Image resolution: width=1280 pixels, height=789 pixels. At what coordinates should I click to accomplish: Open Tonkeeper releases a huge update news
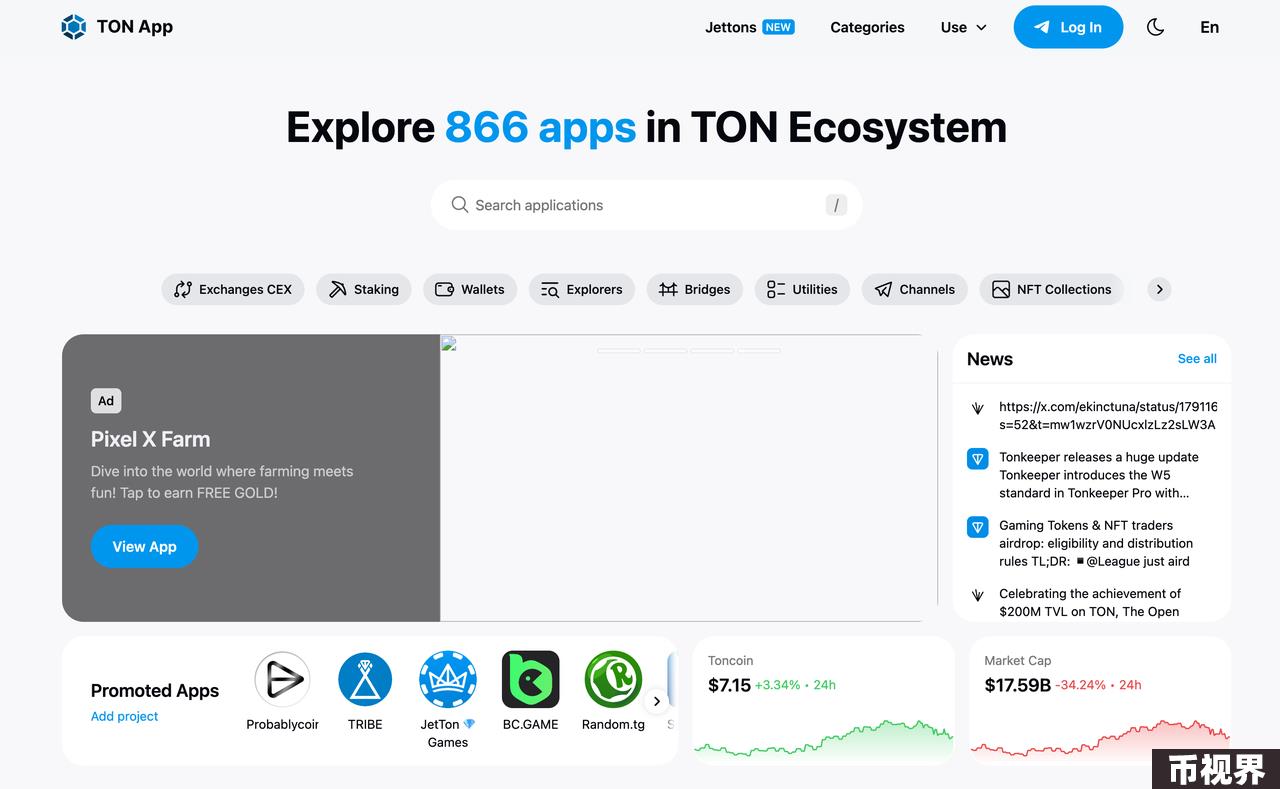click(x=1098, y=475)
